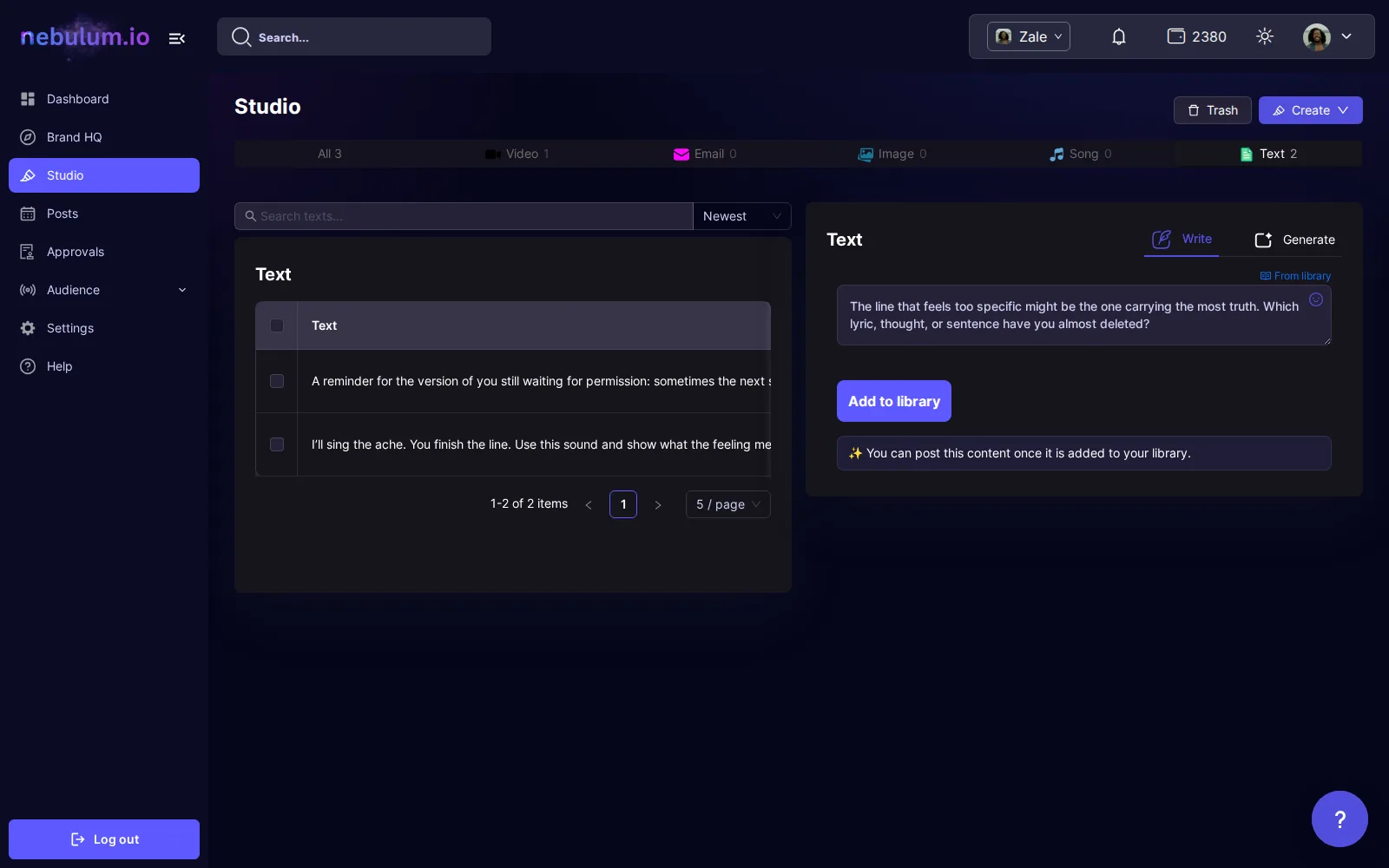This screenshot has height=868, width=1389.
Task: Toggle light theme sun icon
Action: (1265, 36)
